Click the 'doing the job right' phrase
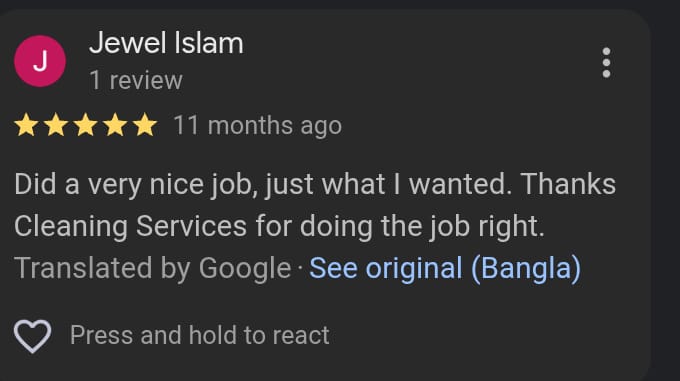This screenshot has height=381, width=680. [x=422, y=226]
